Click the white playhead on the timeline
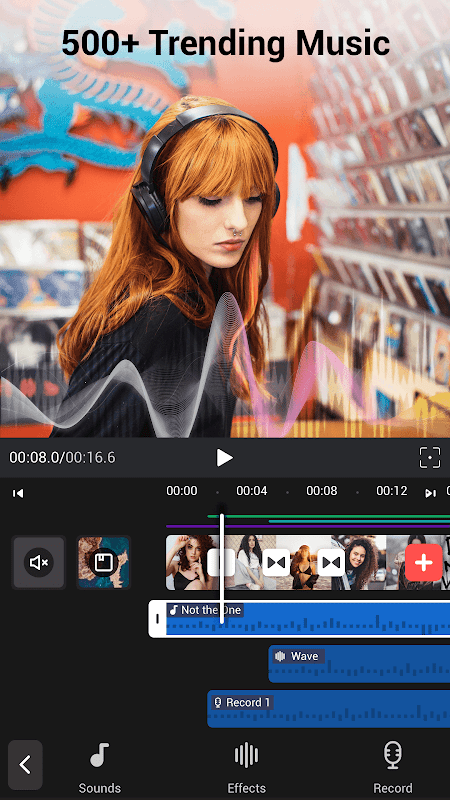 (x=221, y=564)
